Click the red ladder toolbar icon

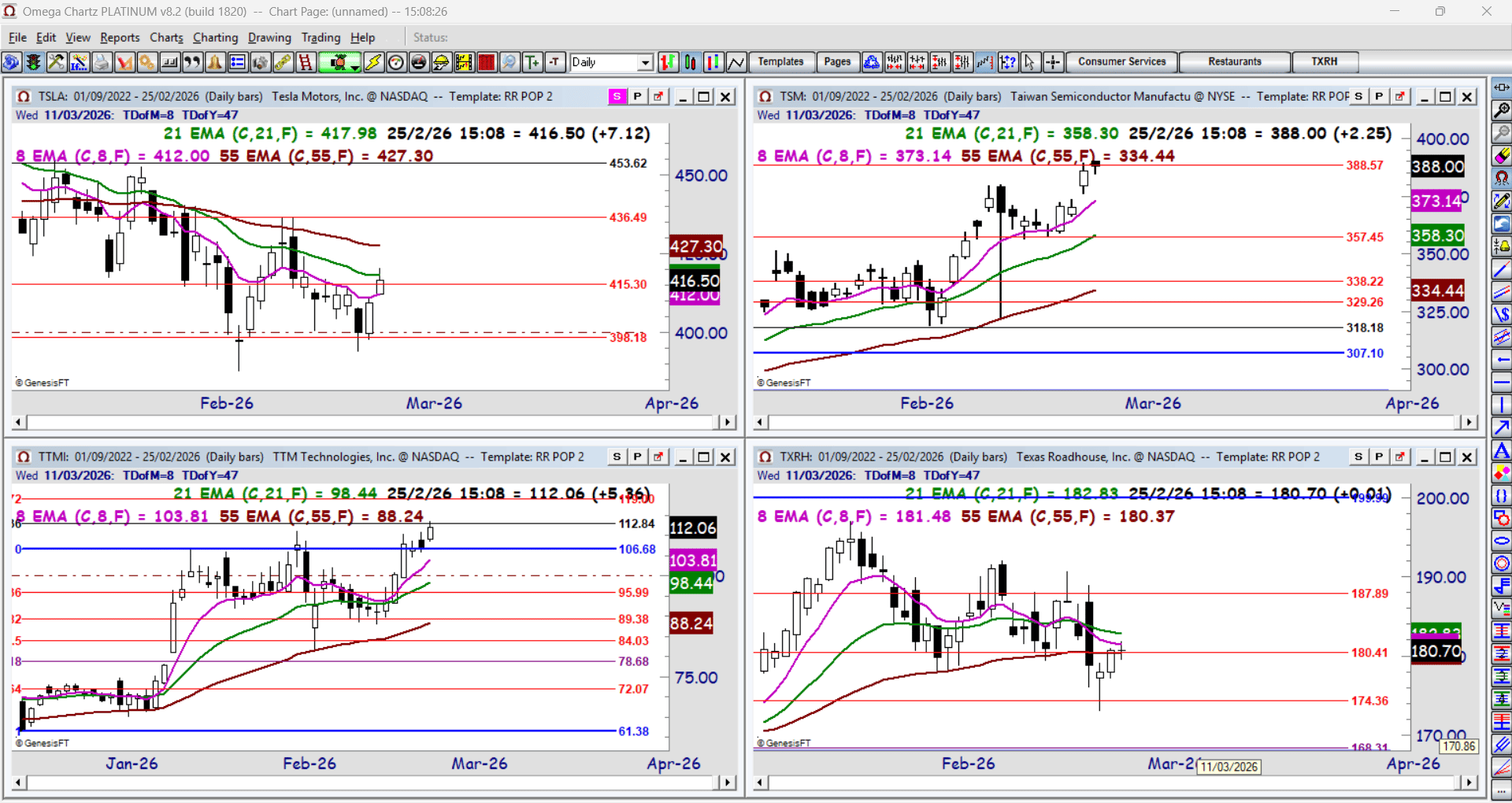(306, 62)
